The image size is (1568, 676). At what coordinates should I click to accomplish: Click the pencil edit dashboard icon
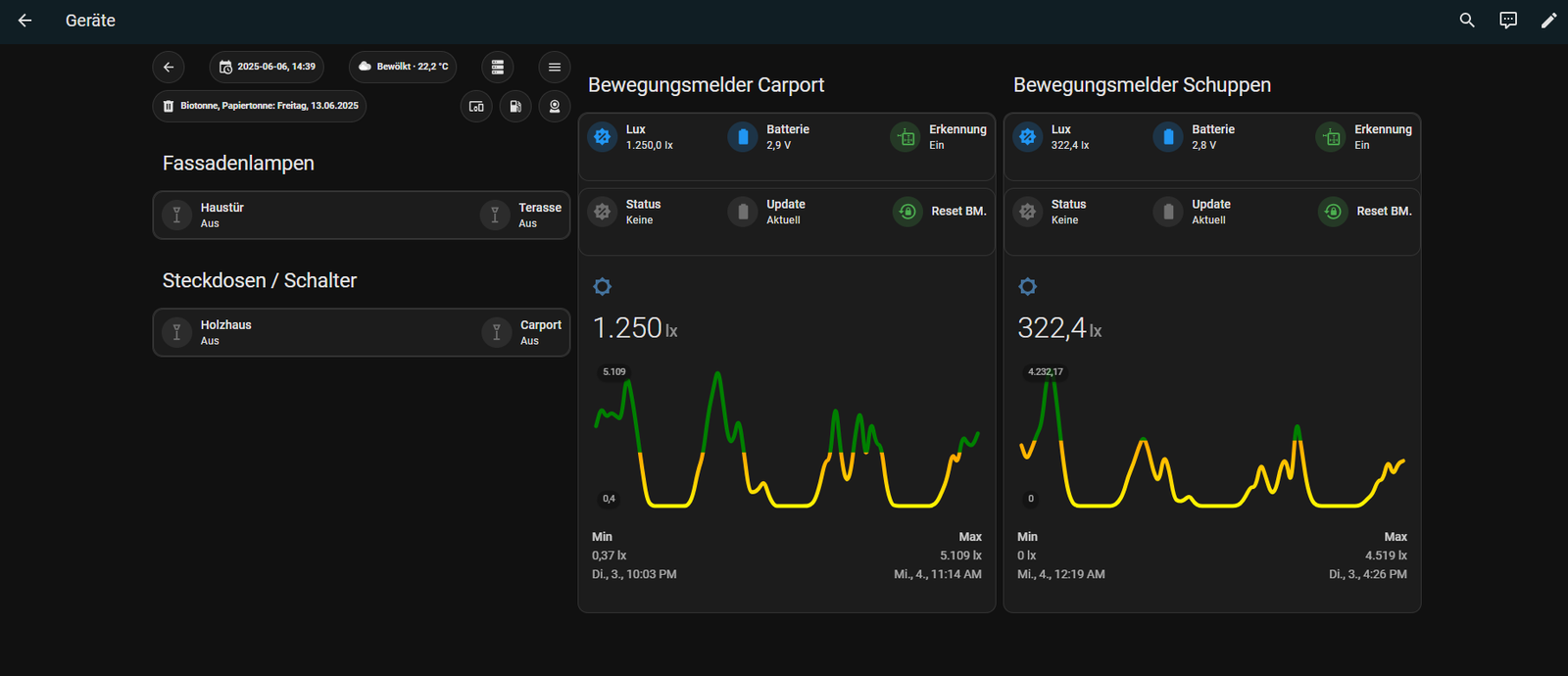[1548, 21]
